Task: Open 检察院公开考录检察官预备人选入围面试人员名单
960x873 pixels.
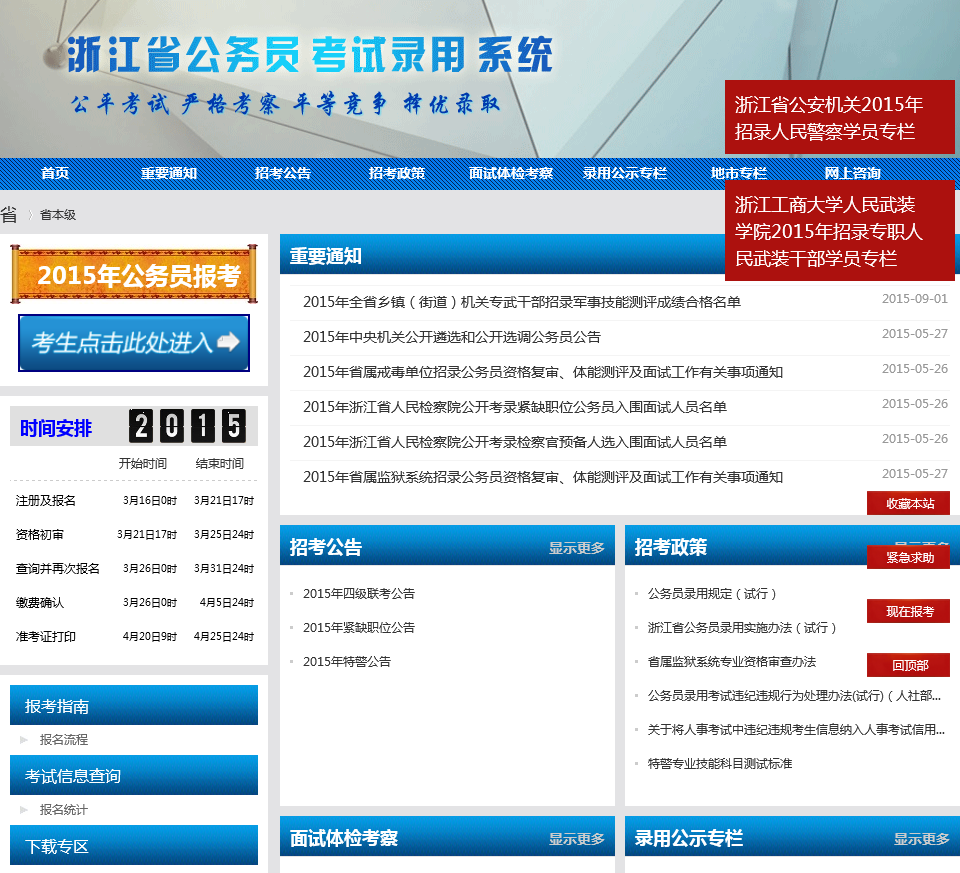Action: tap(514, 442)
